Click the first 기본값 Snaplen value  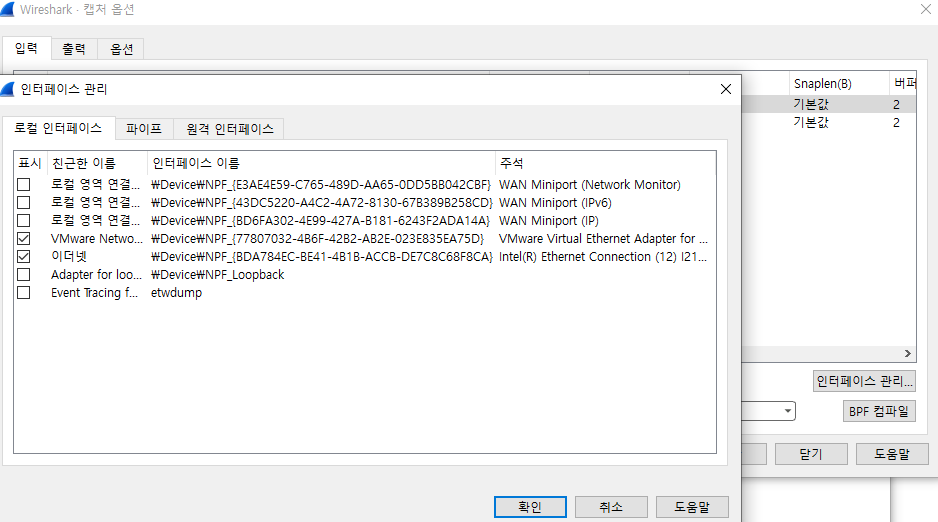click(x=811, y=104)
